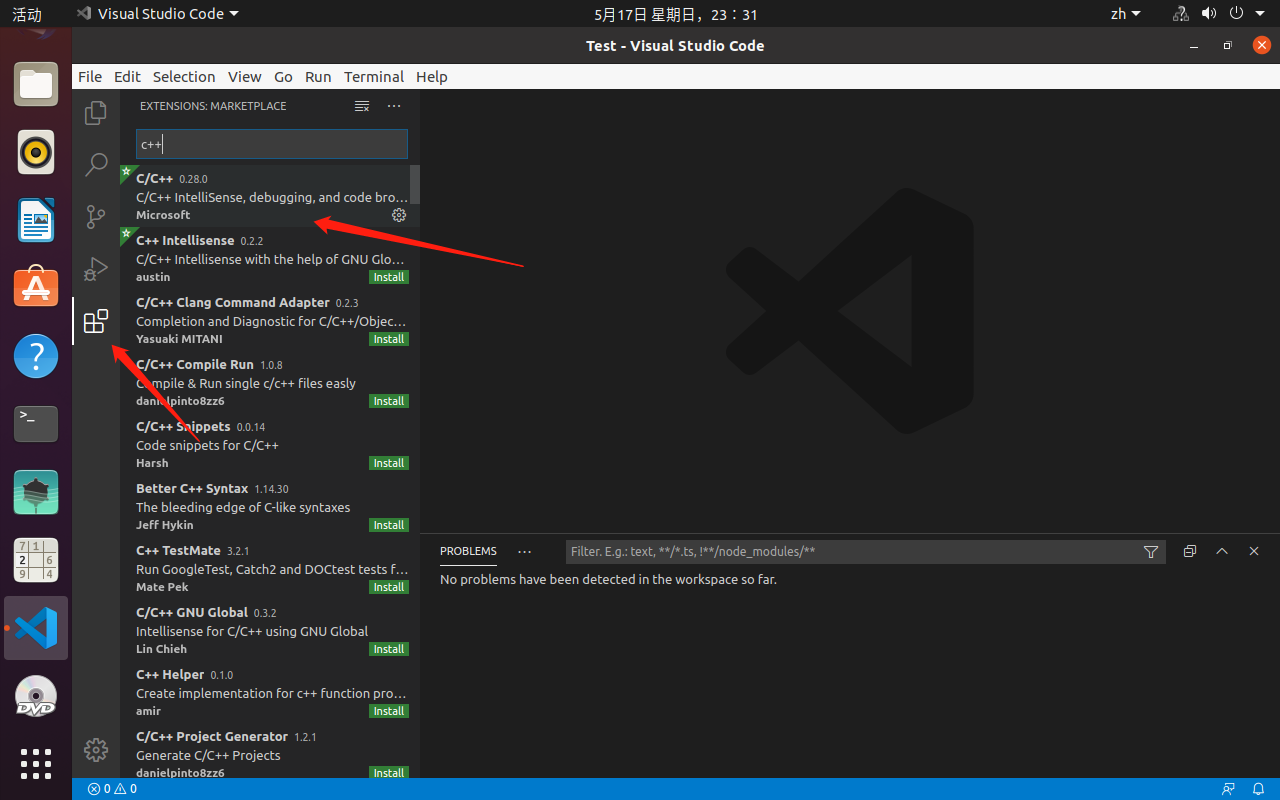
Task: Install C/C++ Project Generator extension
Action: coord(389,773)
